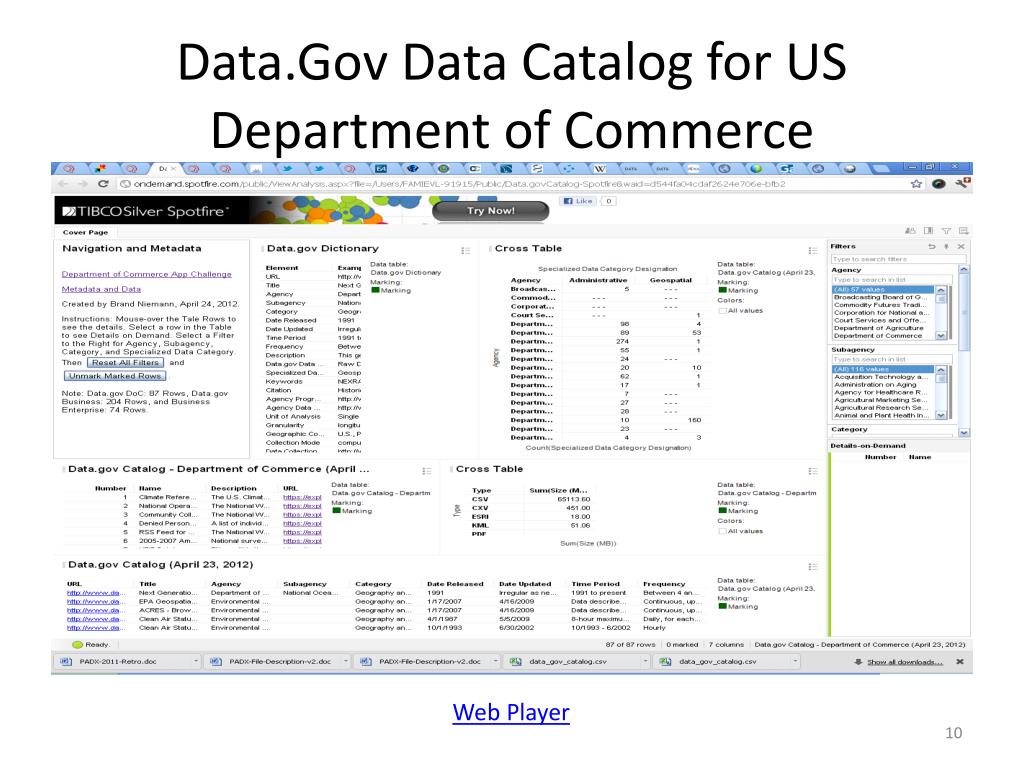Open the Web Player link

tap(511, 712)
